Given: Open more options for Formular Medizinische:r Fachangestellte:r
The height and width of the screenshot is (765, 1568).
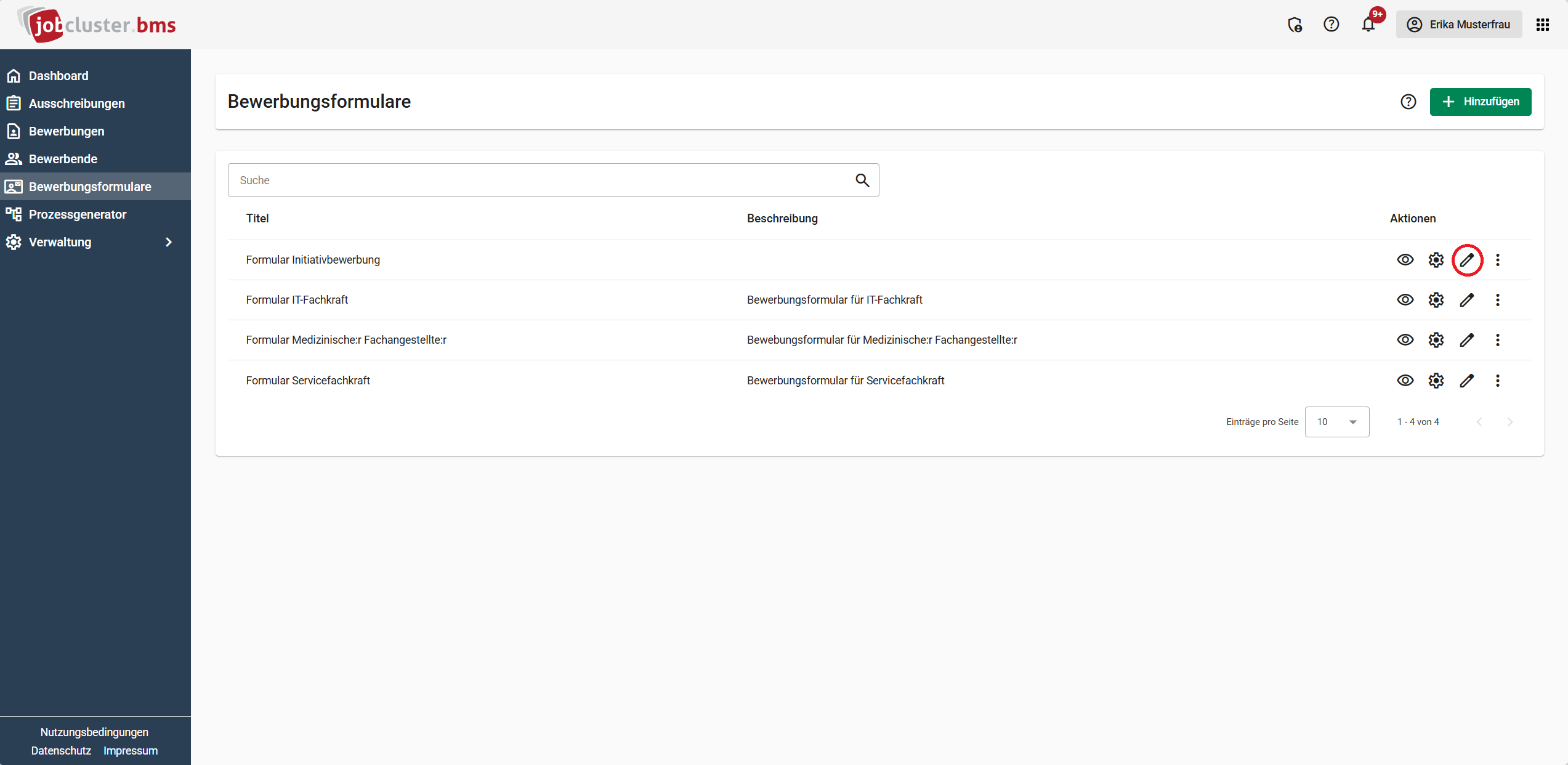Looking at the screenshot, I should tap(1498, 340).
